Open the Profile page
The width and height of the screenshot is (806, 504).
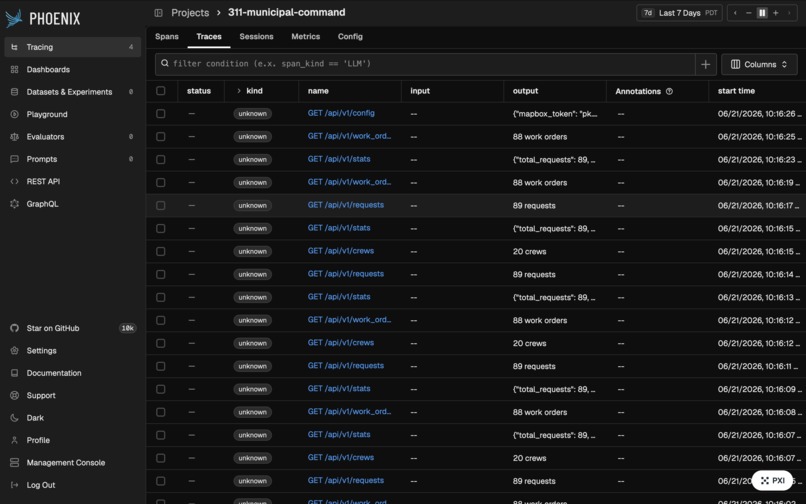[x=72, y=440]
